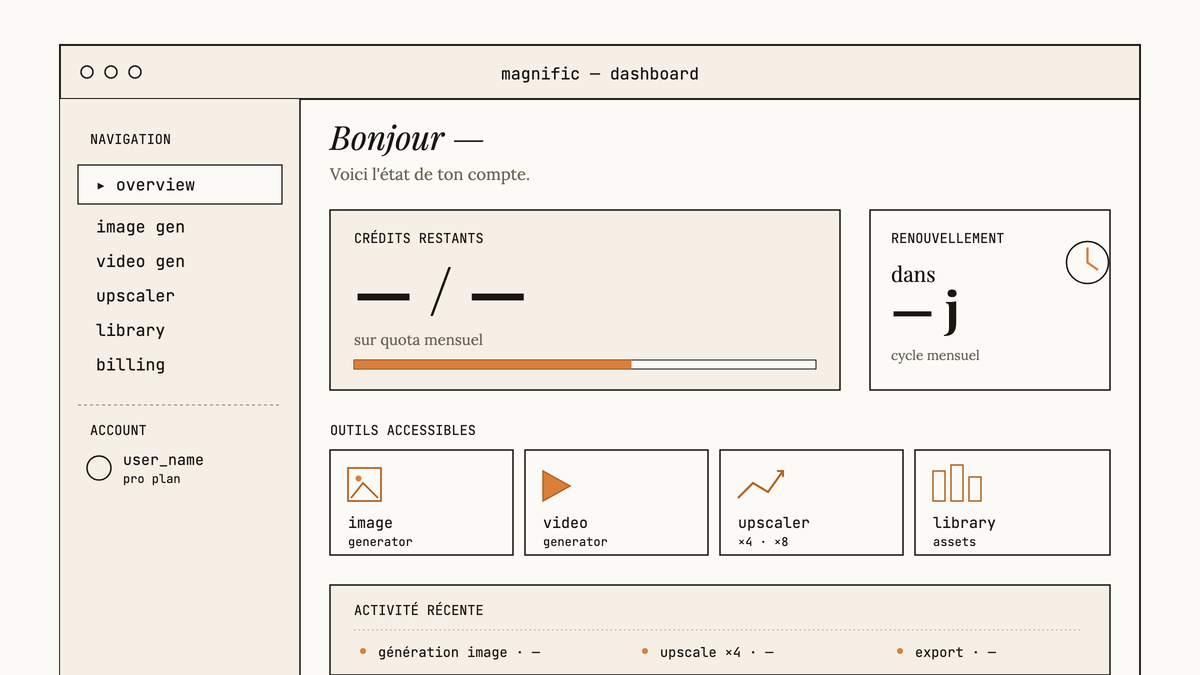
Task: Click the génération image activity entry
Action: 450,652
